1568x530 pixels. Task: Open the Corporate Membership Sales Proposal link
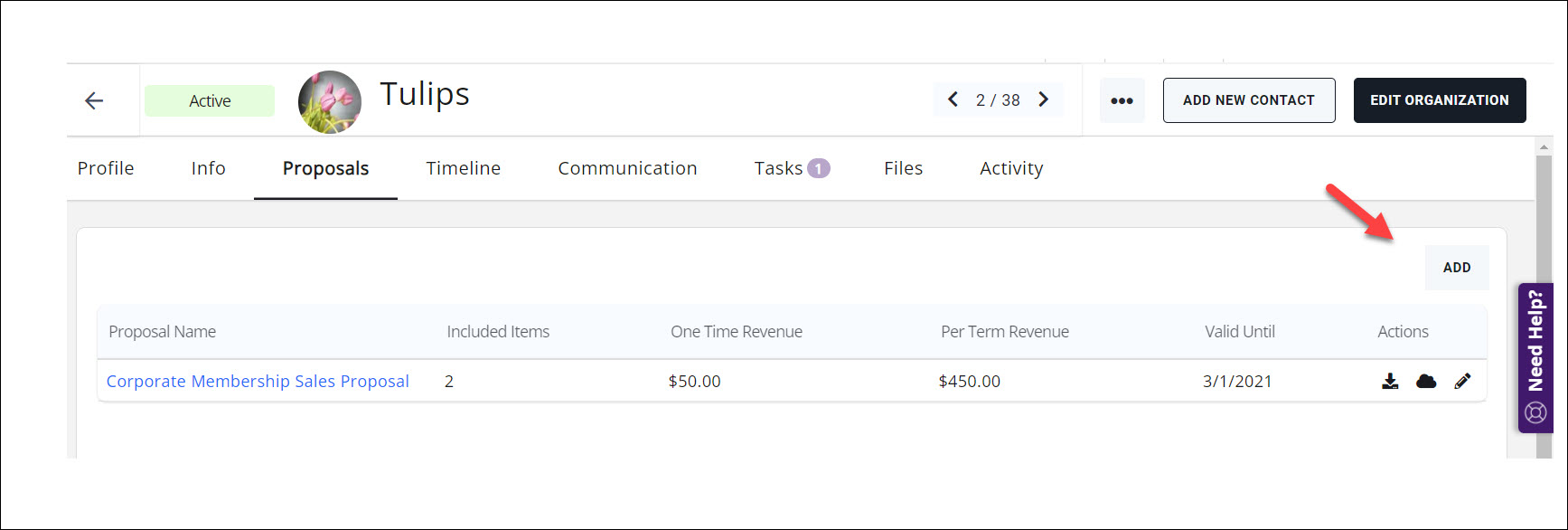tap(258, 382)
